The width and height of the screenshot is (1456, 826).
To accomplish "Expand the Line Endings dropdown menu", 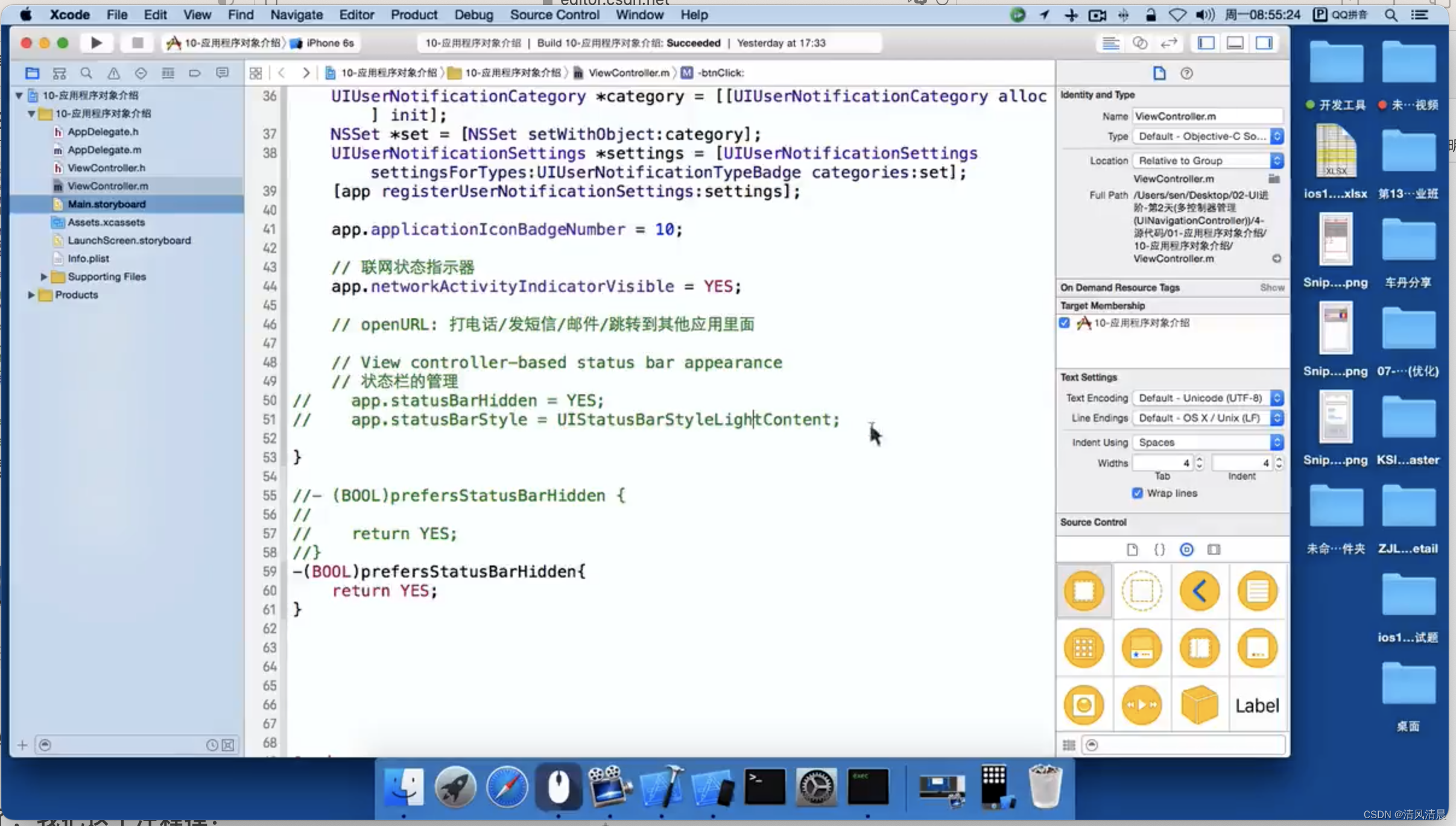I will point(1278,418).
